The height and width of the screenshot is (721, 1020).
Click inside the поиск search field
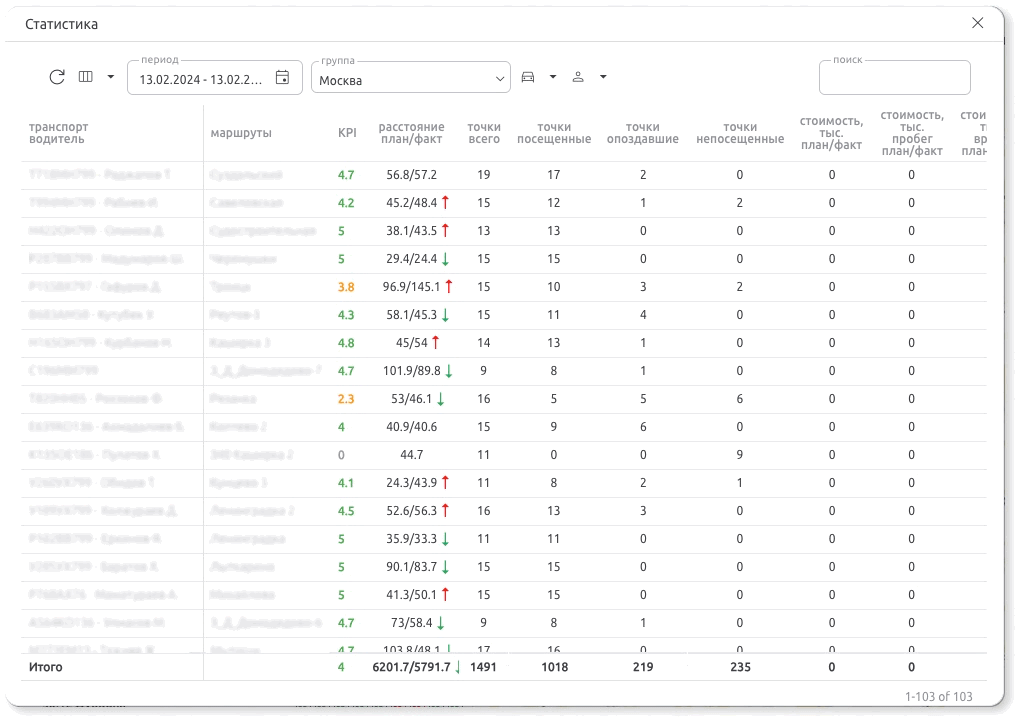pyautogui.click(x=894, y=79)
